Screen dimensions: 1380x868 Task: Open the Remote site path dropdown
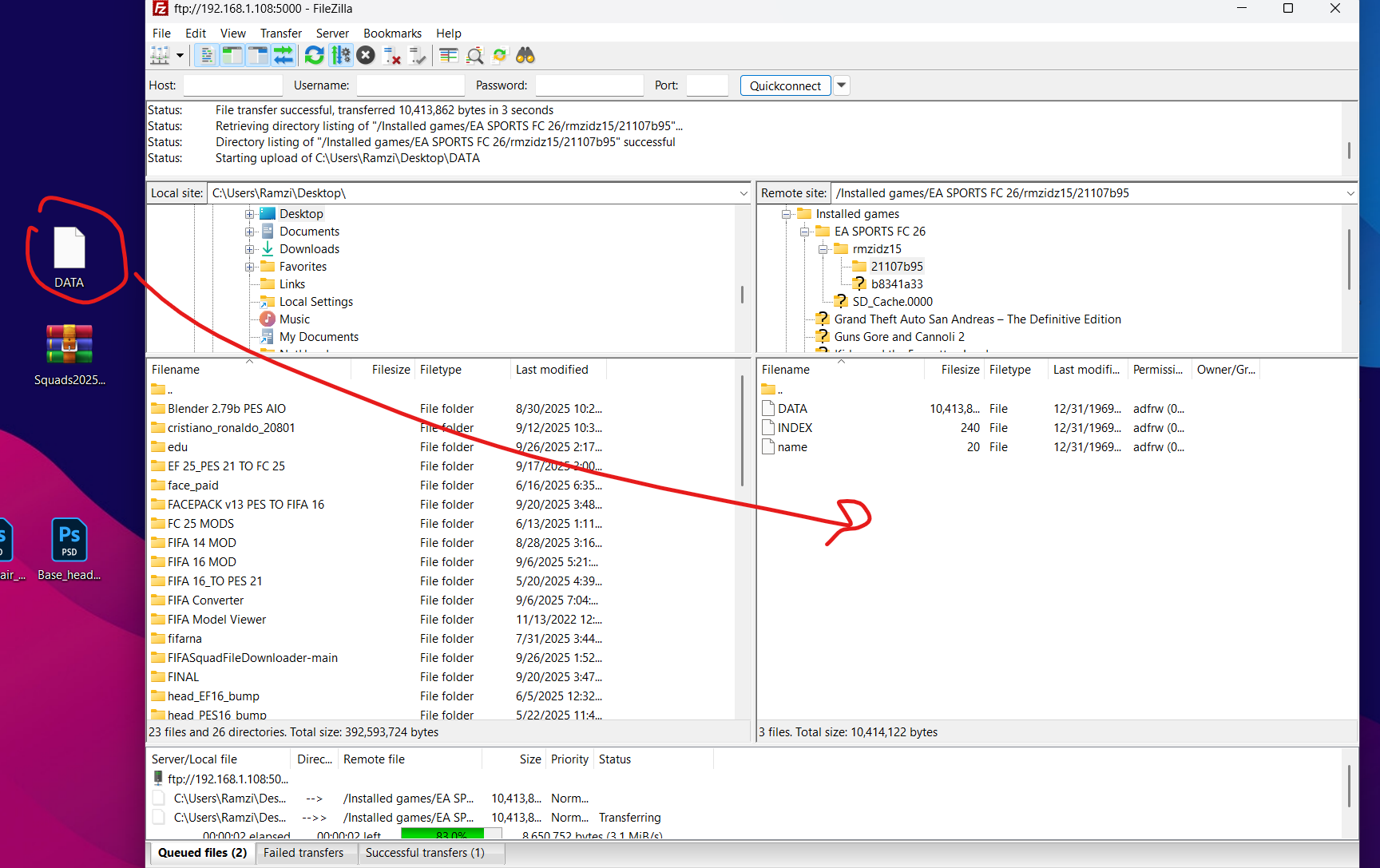(1350, 193)
